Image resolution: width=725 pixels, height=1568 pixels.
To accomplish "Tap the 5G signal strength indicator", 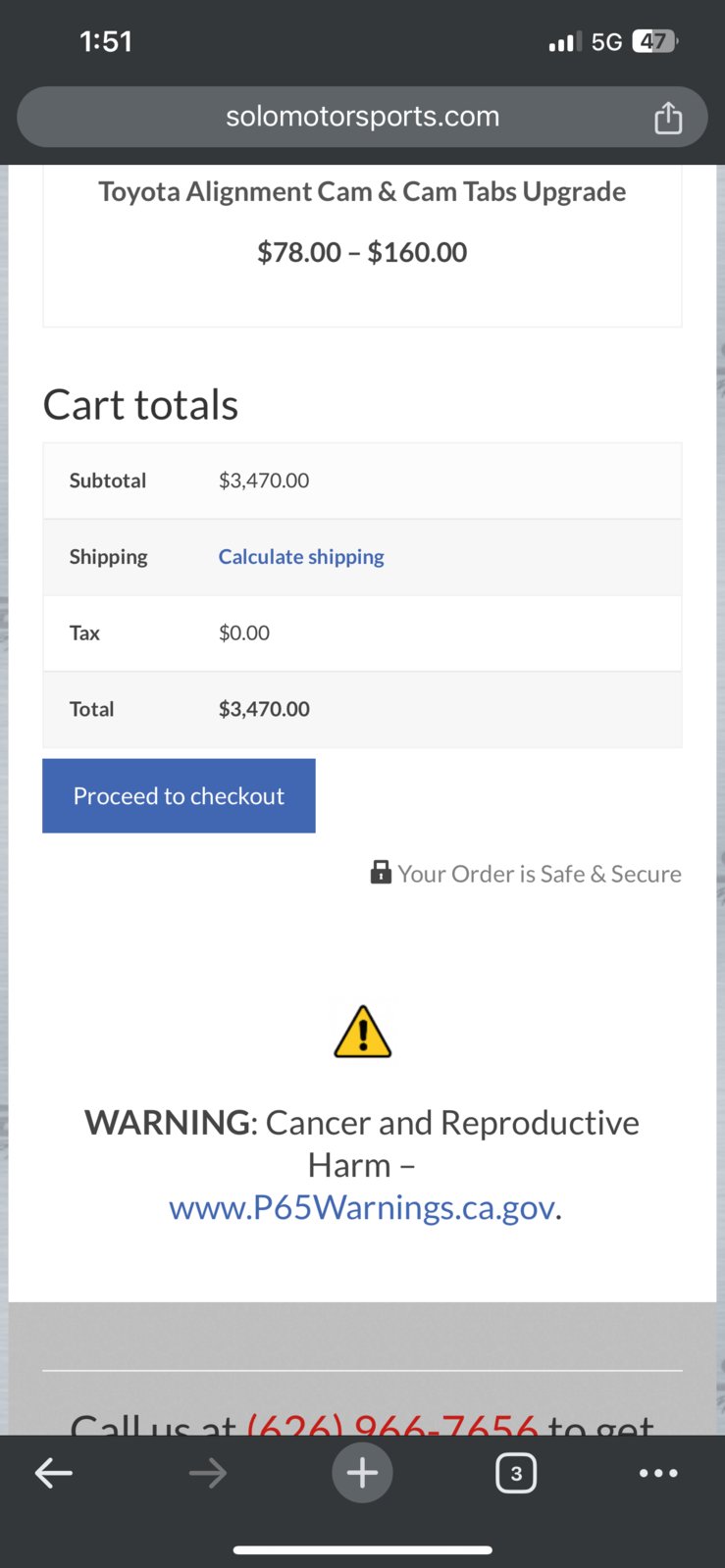I will tap(586, 41).
